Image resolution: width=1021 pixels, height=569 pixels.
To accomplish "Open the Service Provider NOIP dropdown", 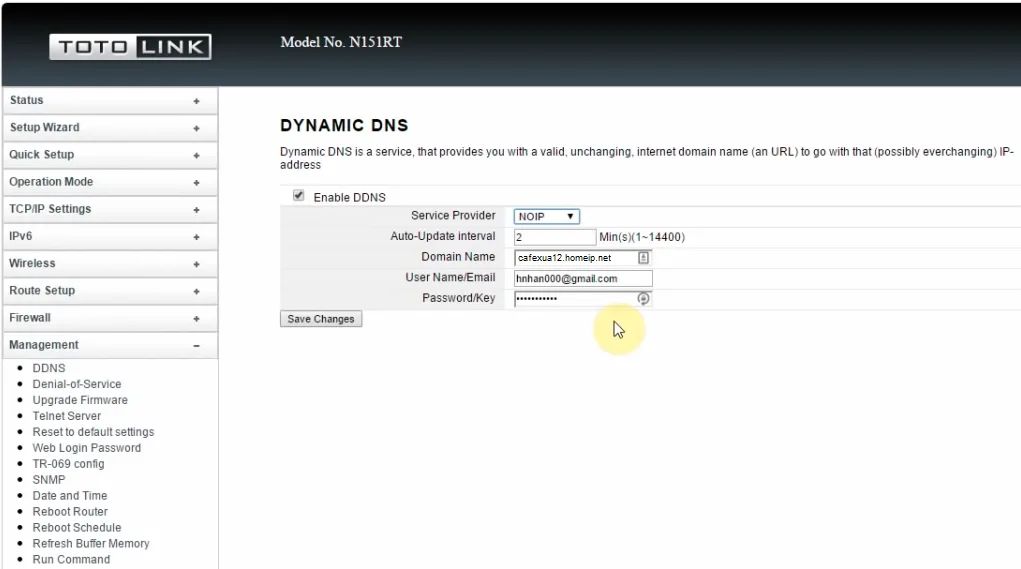I will [x=546, y=216].
